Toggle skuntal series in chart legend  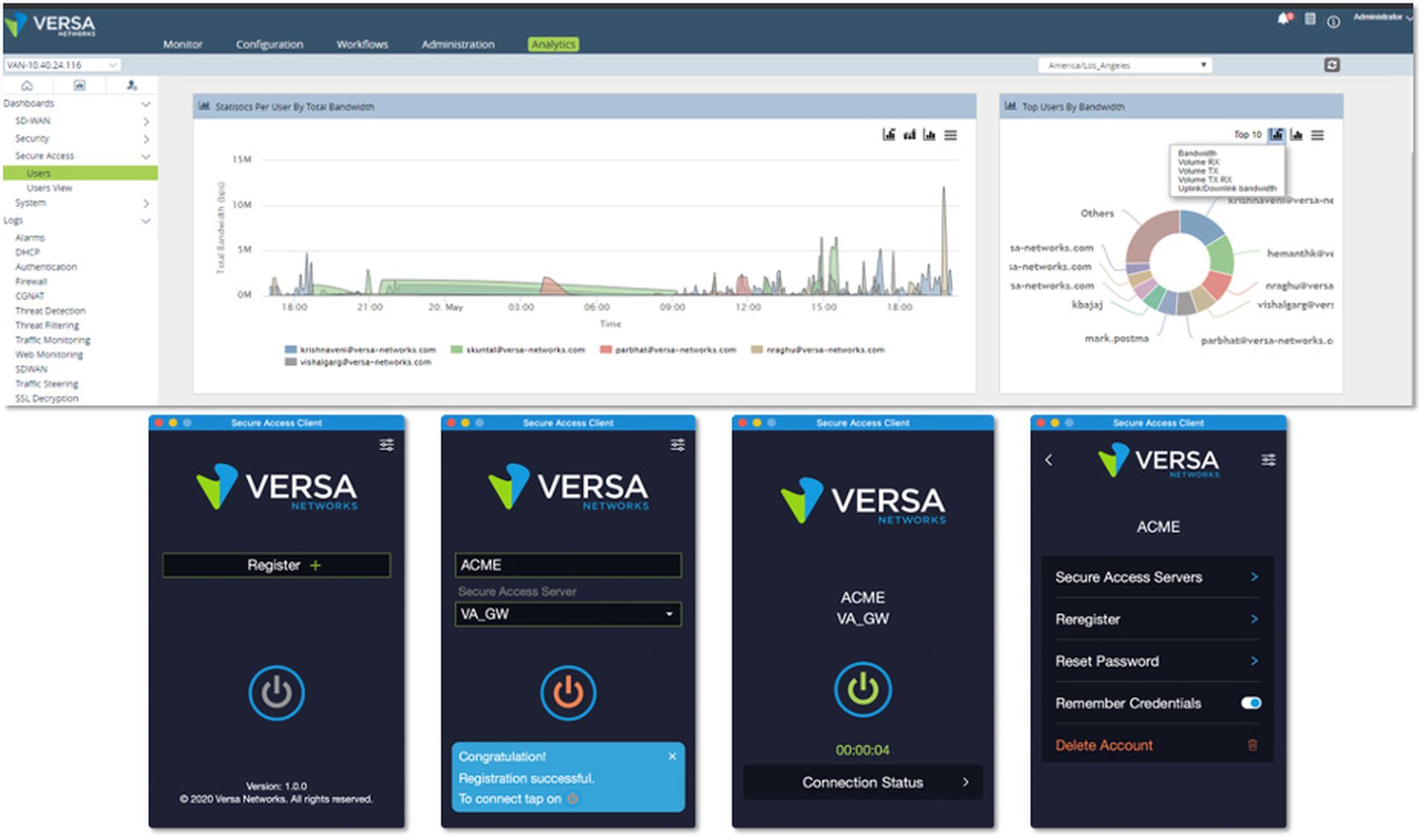518,350
